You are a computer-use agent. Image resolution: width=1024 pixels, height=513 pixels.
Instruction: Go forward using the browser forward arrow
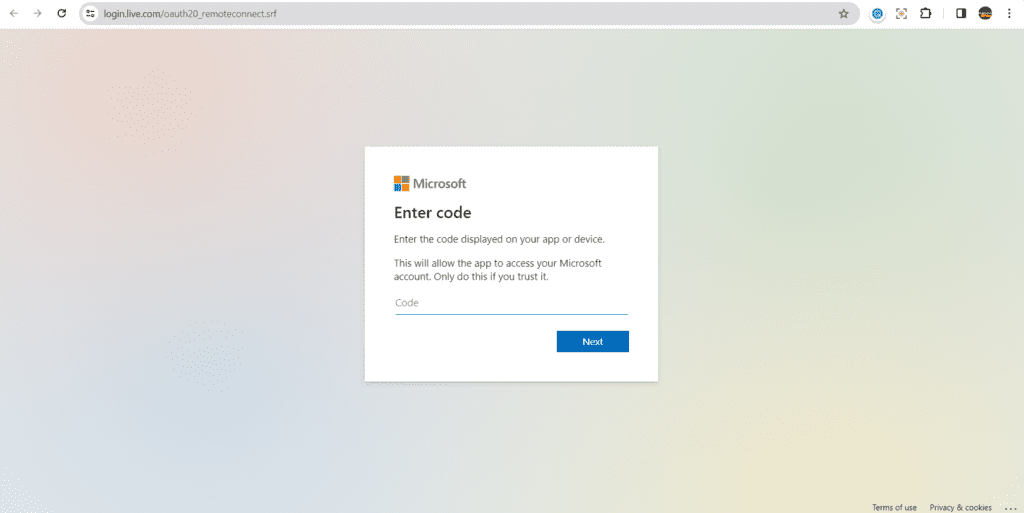click(37, 14)
